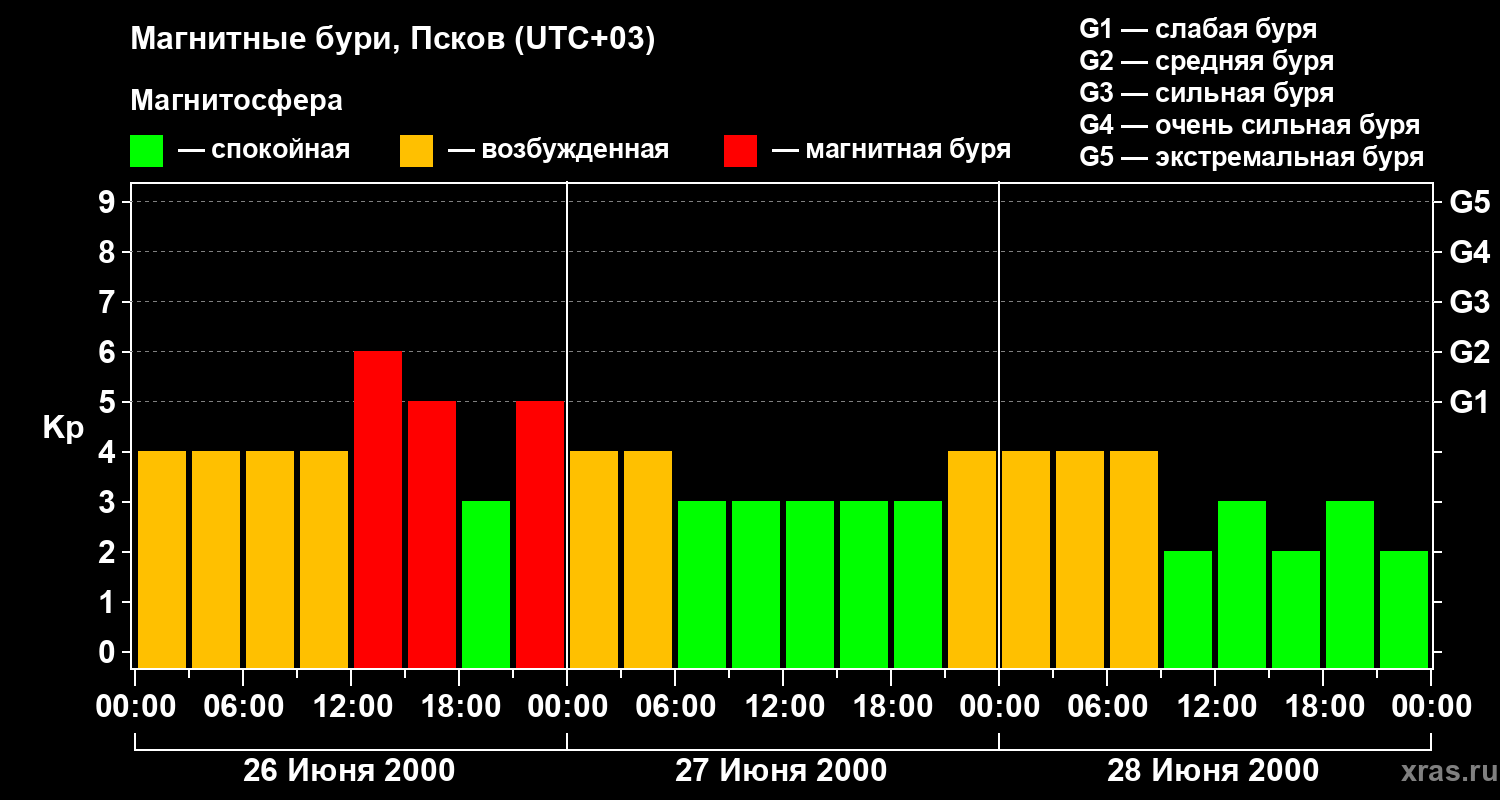Click the G1 label on right axis
1500x800 pixels.
click(x=1470, y=402)
